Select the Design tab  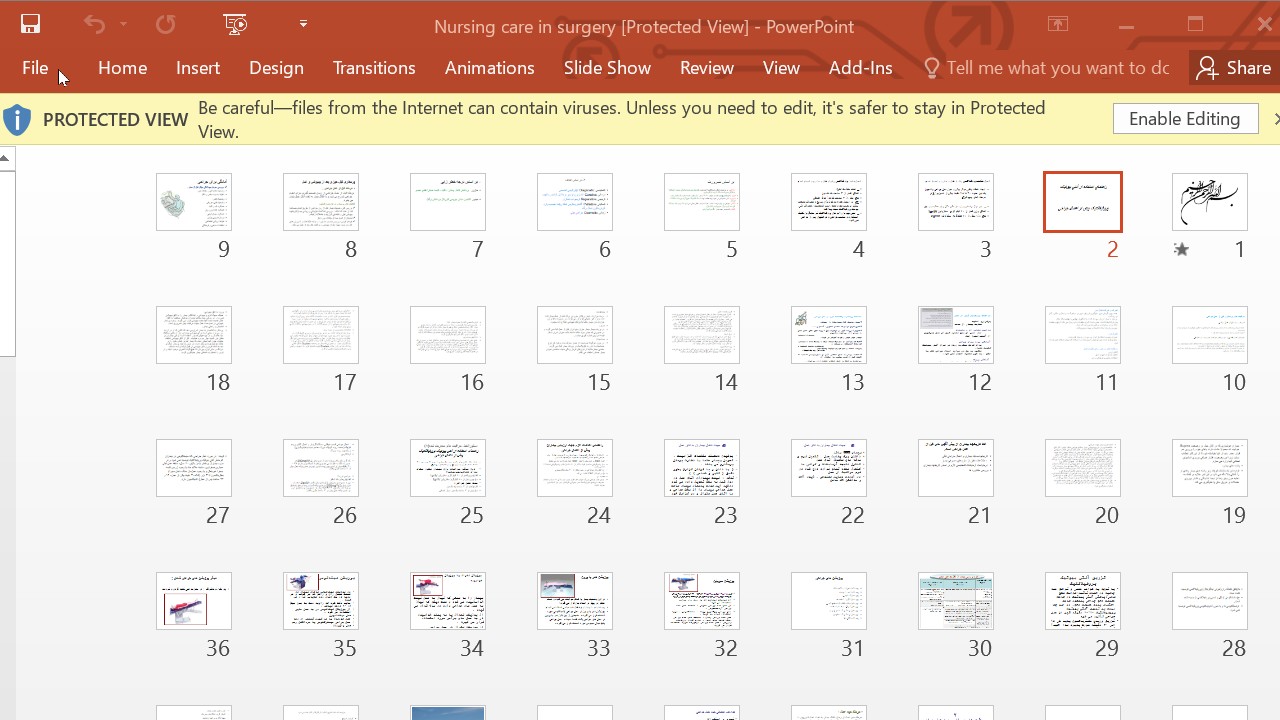[276, 68]
